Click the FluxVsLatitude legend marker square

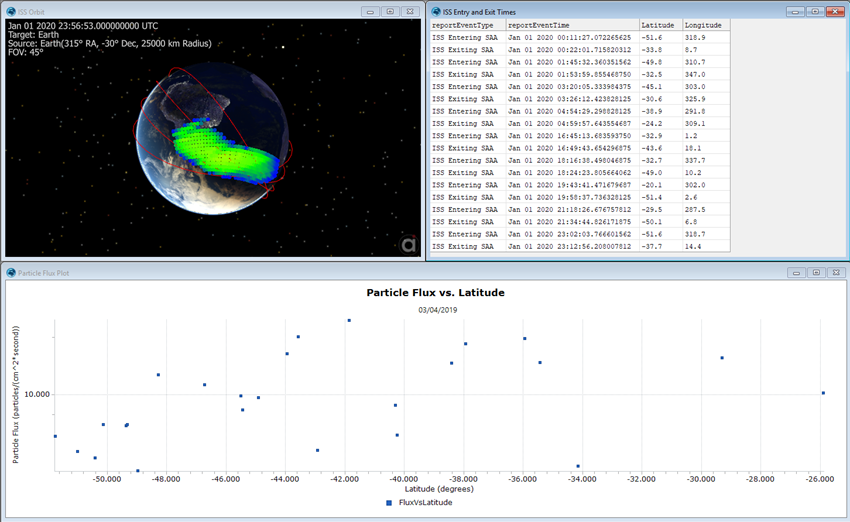pos(389,503)
